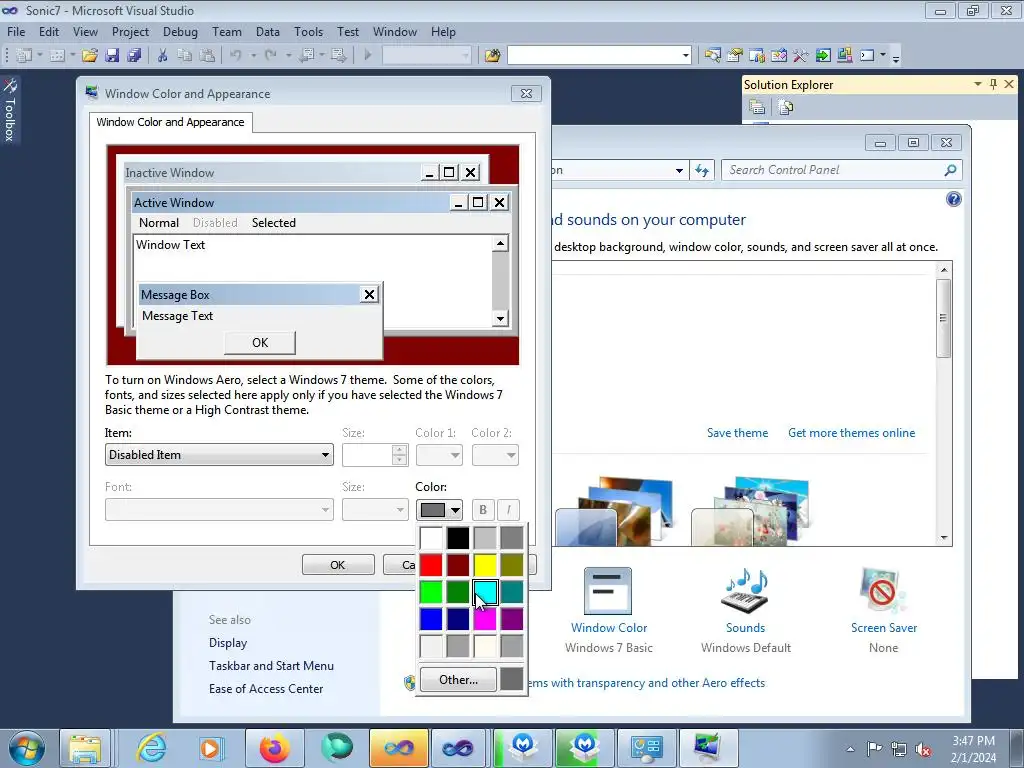Toggle the Bold font button

coord(483,510)
